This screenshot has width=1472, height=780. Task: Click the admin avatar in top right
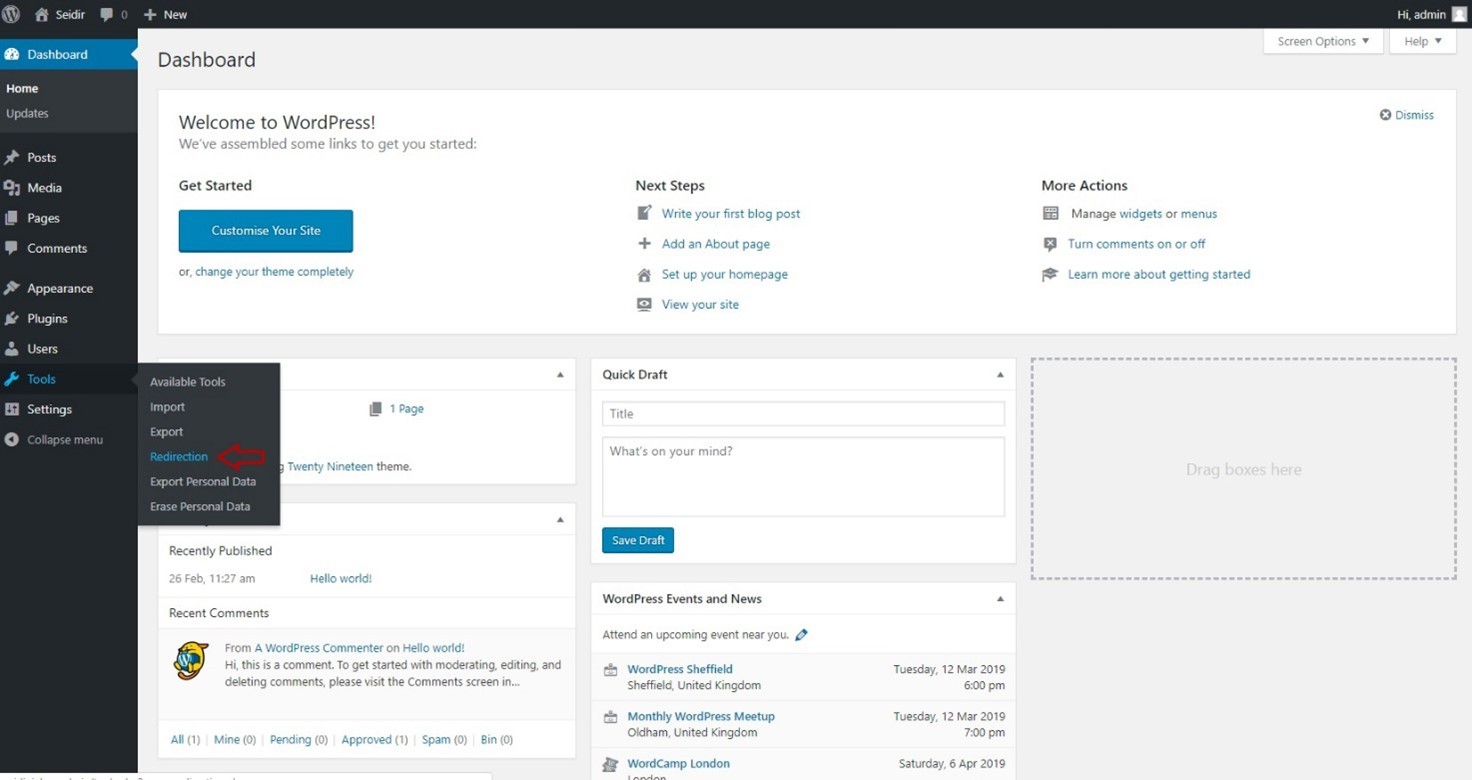[x=1461, y=14]
